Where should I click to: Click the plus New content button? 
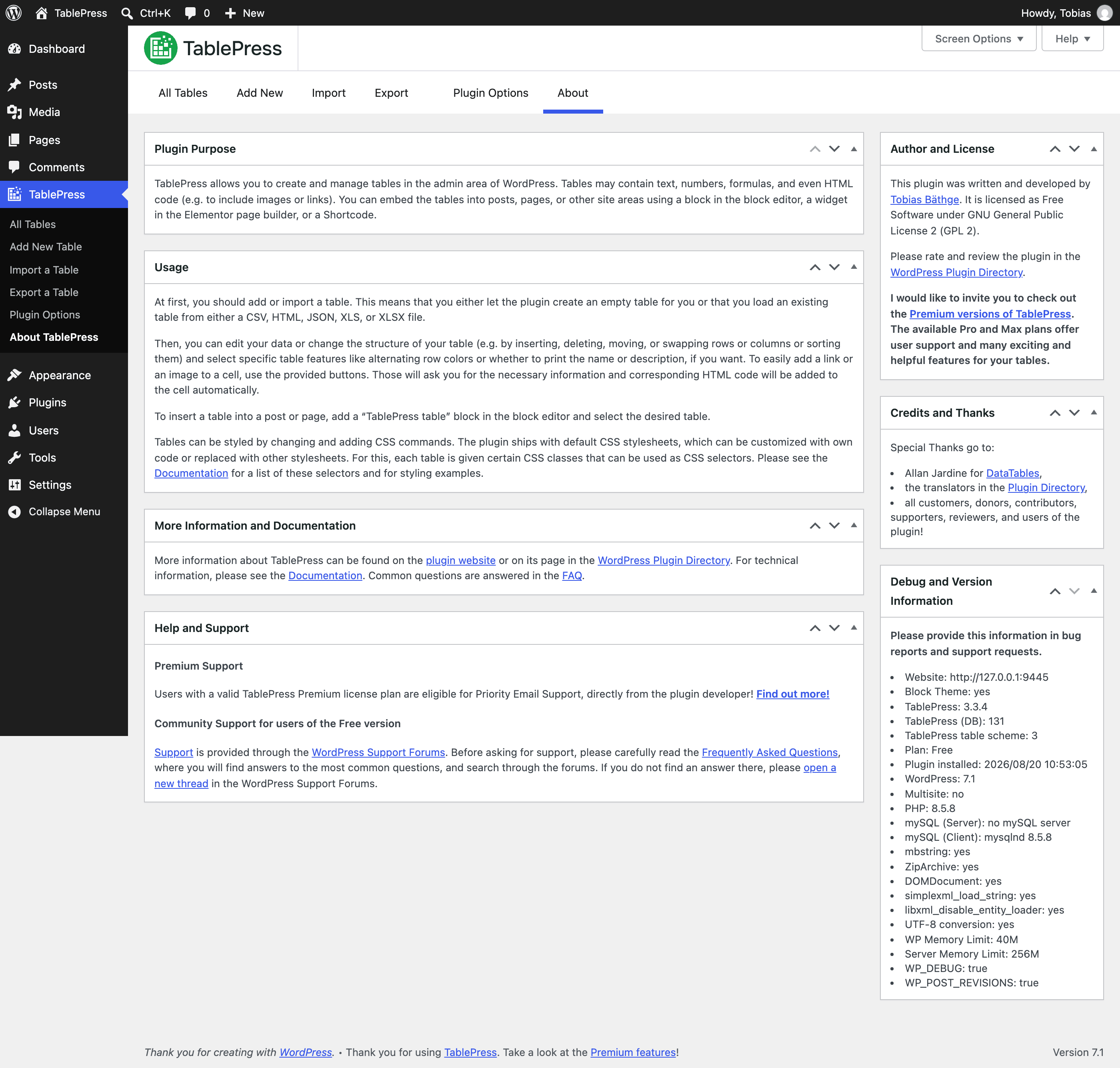point(244,12)
